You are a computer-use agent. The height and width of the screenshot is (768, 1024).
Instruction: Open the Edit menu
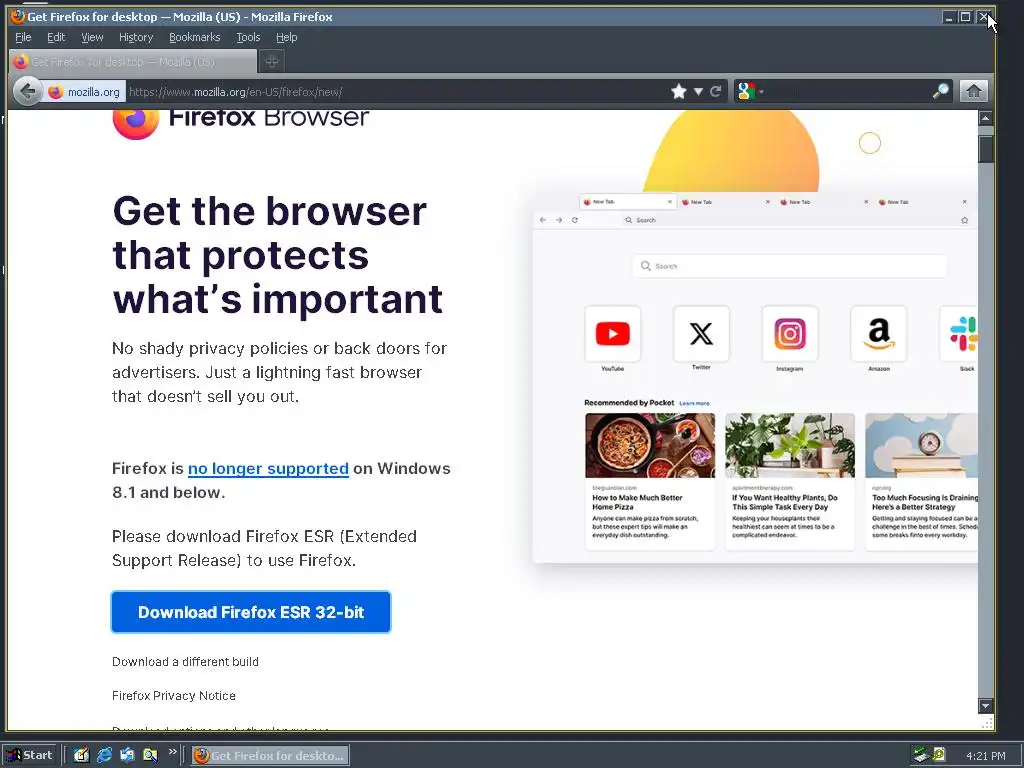pos(56,37)
